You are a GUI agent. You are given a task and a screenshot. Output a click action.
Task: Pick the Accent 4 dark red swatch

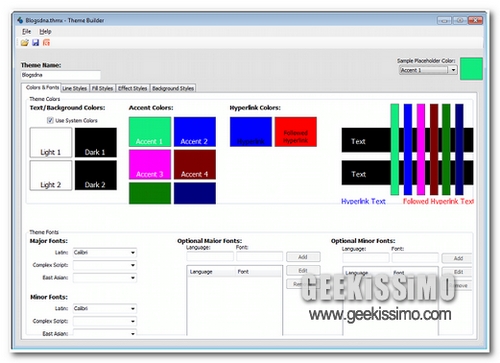pyautogui.click(x=195, y=164)
